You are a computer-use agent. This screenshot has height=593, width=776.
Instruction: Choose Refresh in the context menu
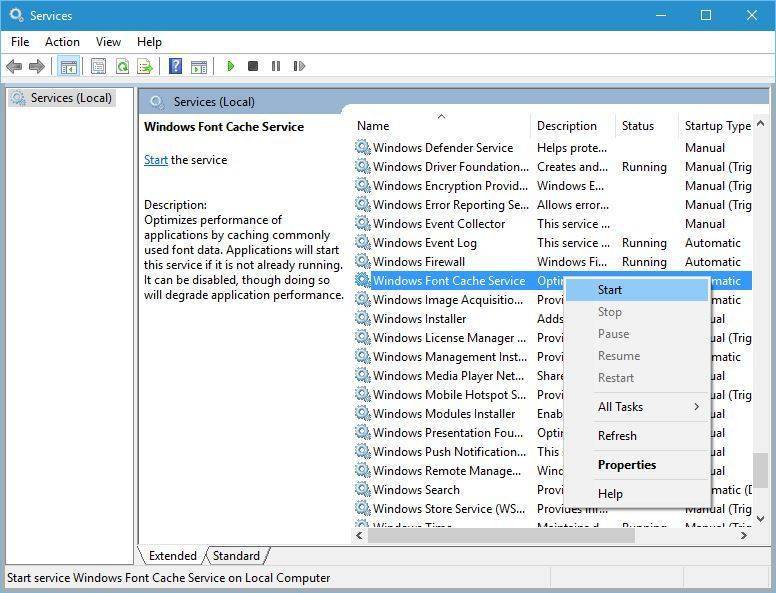point(636,436)
